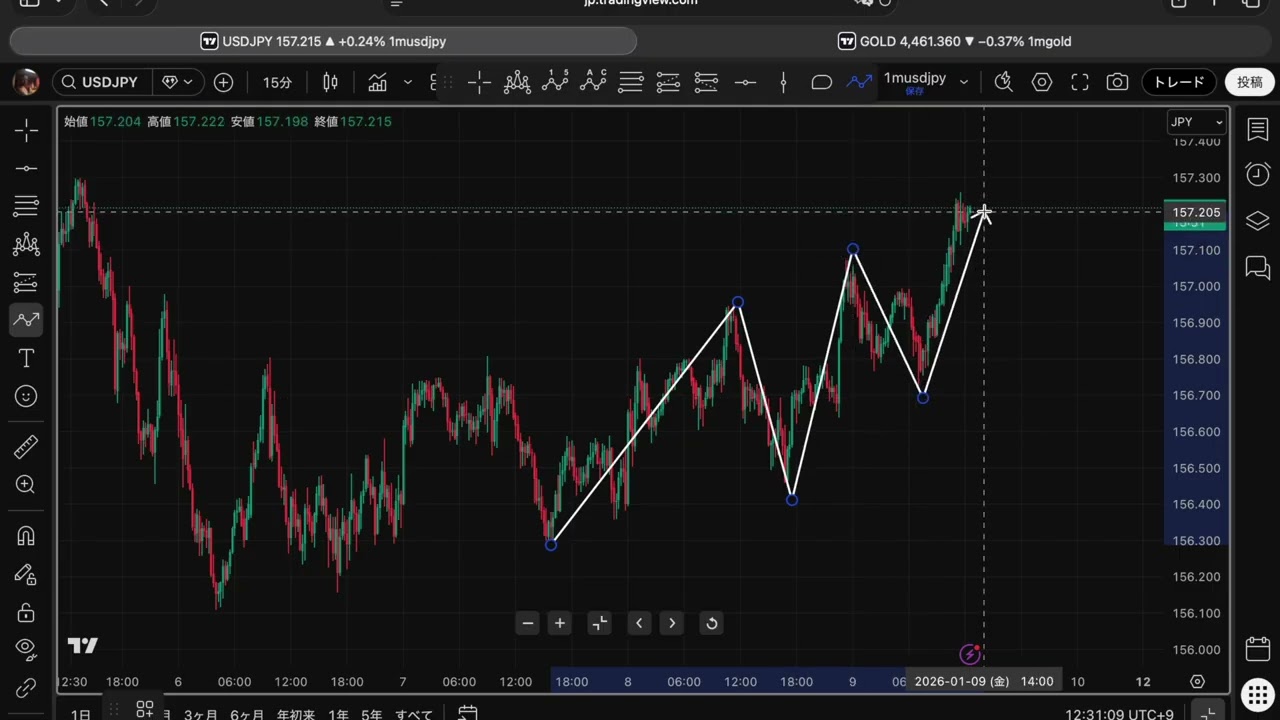Expand the JPY currency dropdown

pyautogui.click(x=1198, y=122)
